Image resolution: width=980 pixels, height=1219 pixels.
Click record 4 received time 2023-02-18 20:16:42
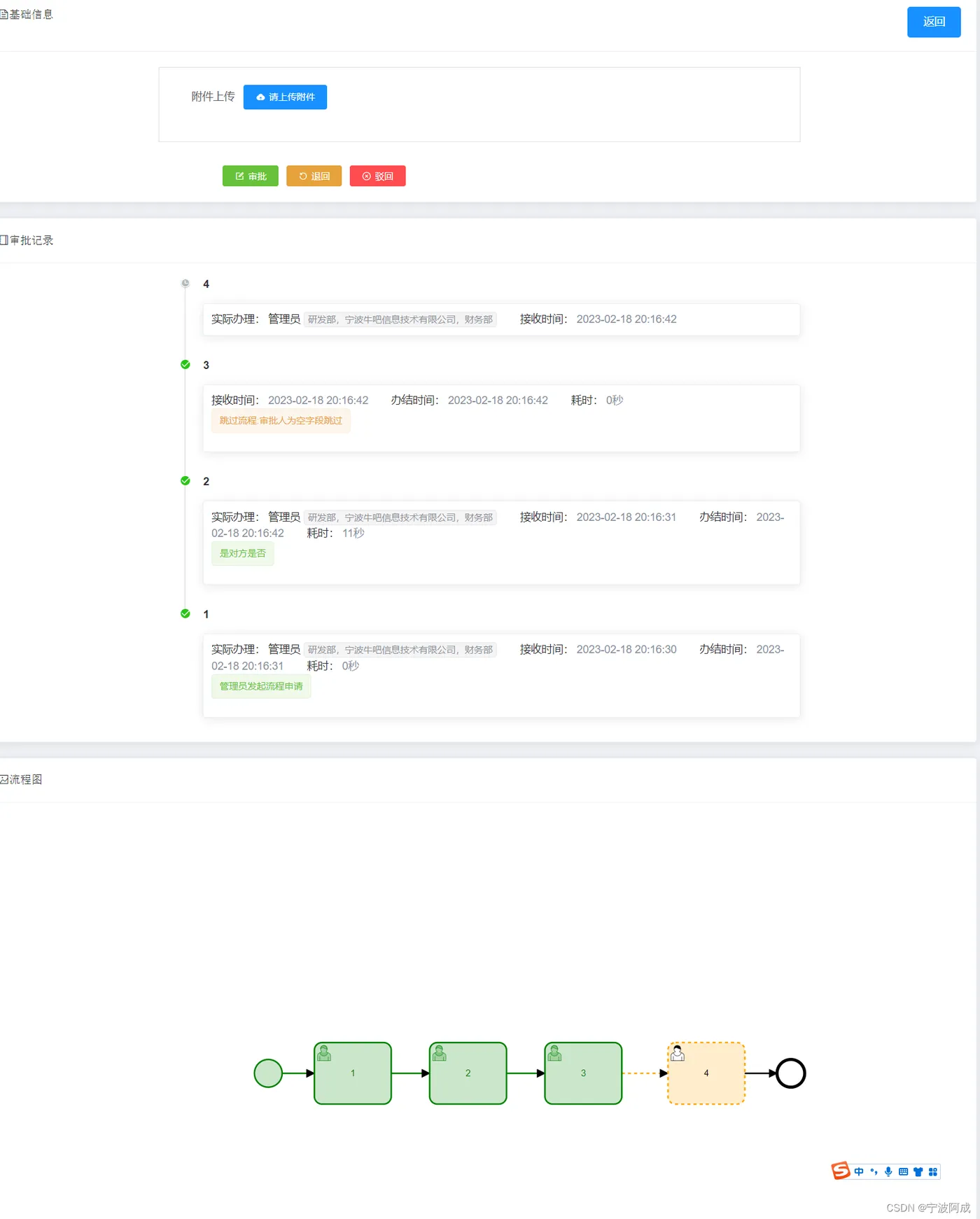pyautogui.click(x=626, y=319)
